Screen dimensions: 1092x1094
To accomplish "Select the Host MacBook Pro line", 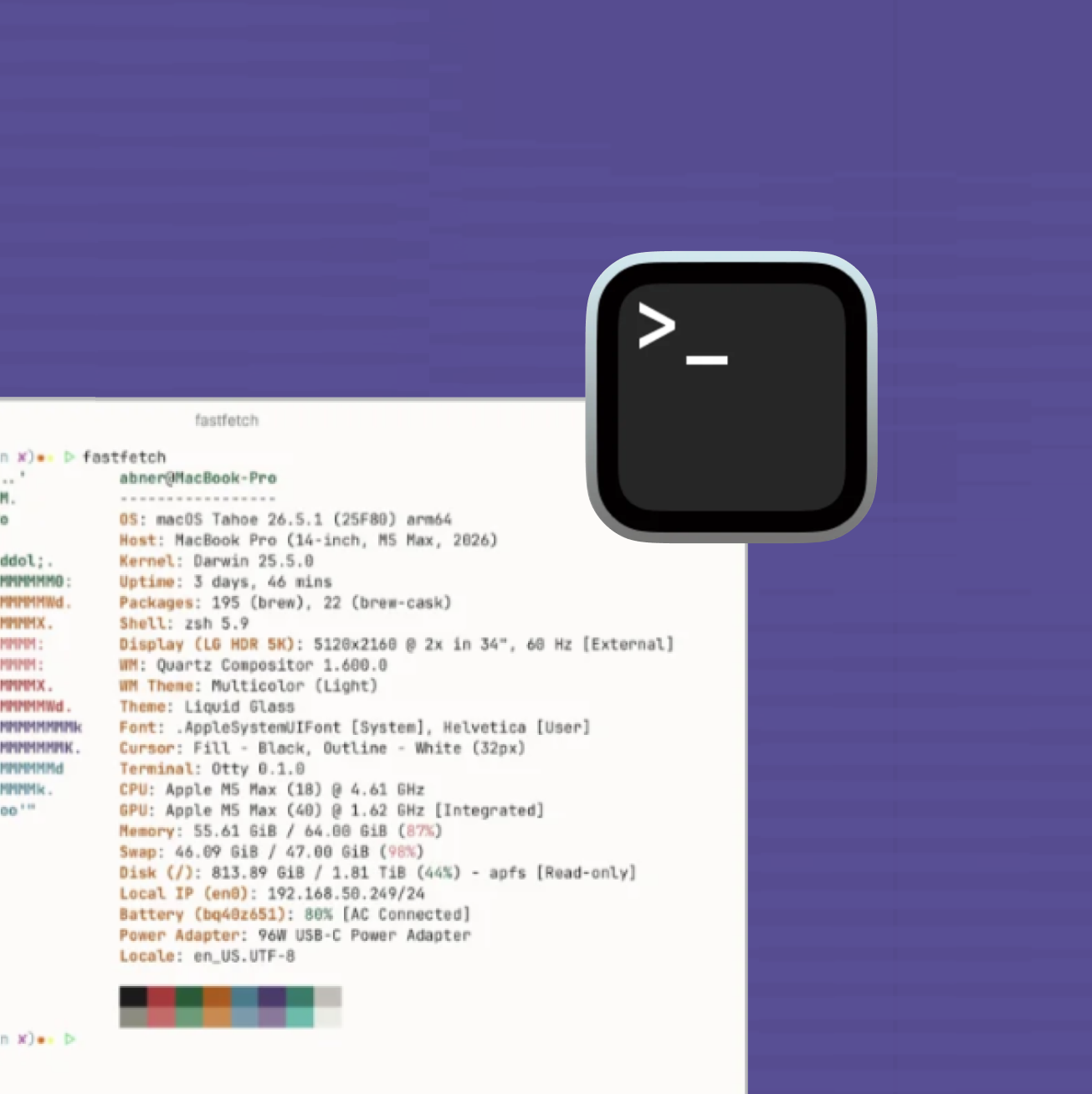I will pos(308,541).
